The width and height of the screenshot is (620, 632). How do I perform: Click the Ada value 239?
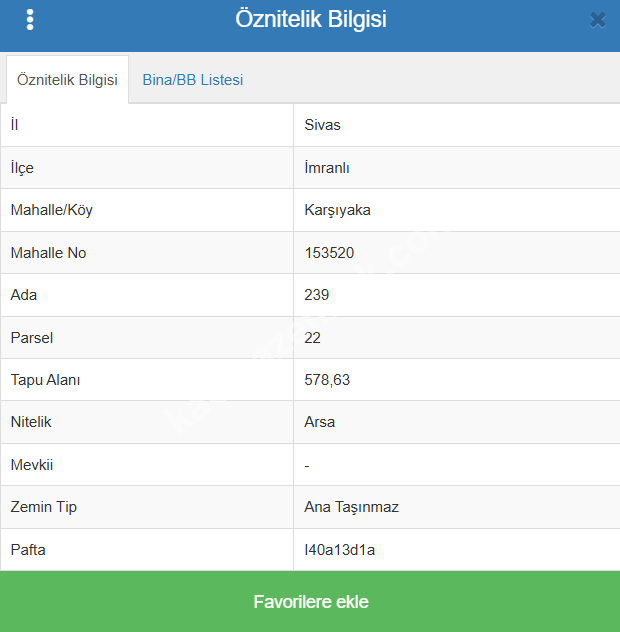point(317,295)
